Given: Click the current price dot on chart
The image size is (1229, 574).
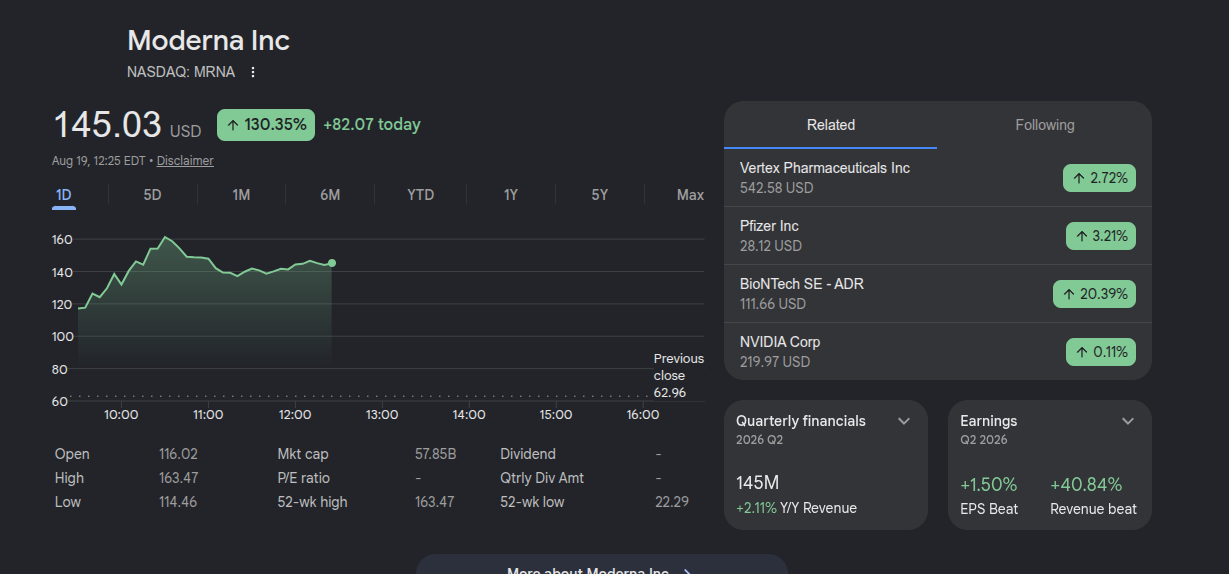Looking at the screenshot, I should tap(332, 263).
